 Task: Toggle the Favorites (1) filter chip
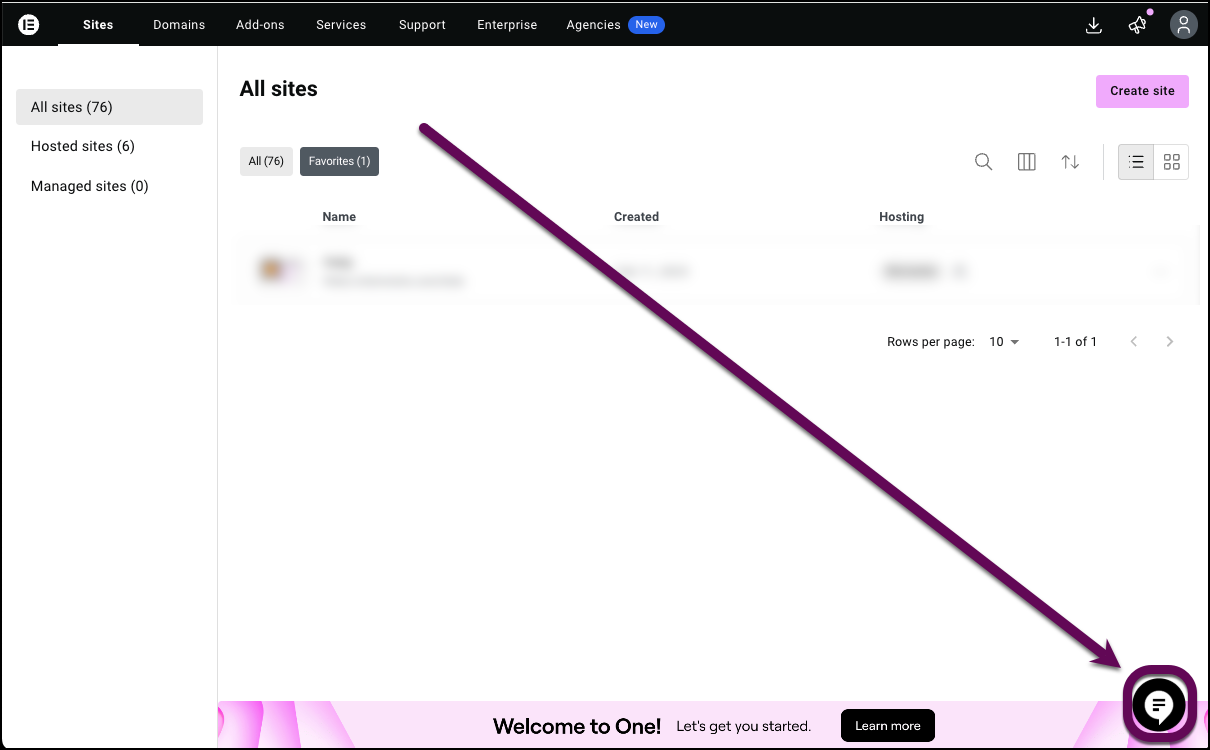339,160
